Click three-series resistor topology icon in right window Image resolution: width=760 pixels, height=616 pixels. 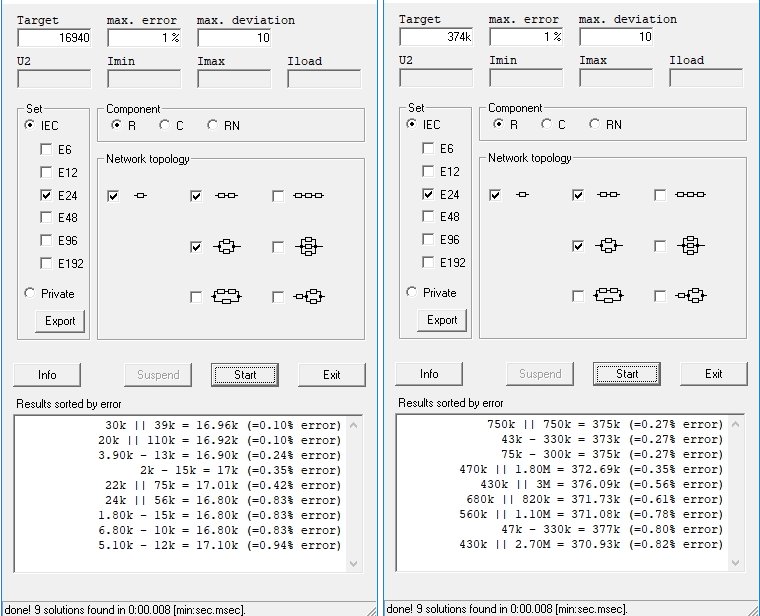690,195
